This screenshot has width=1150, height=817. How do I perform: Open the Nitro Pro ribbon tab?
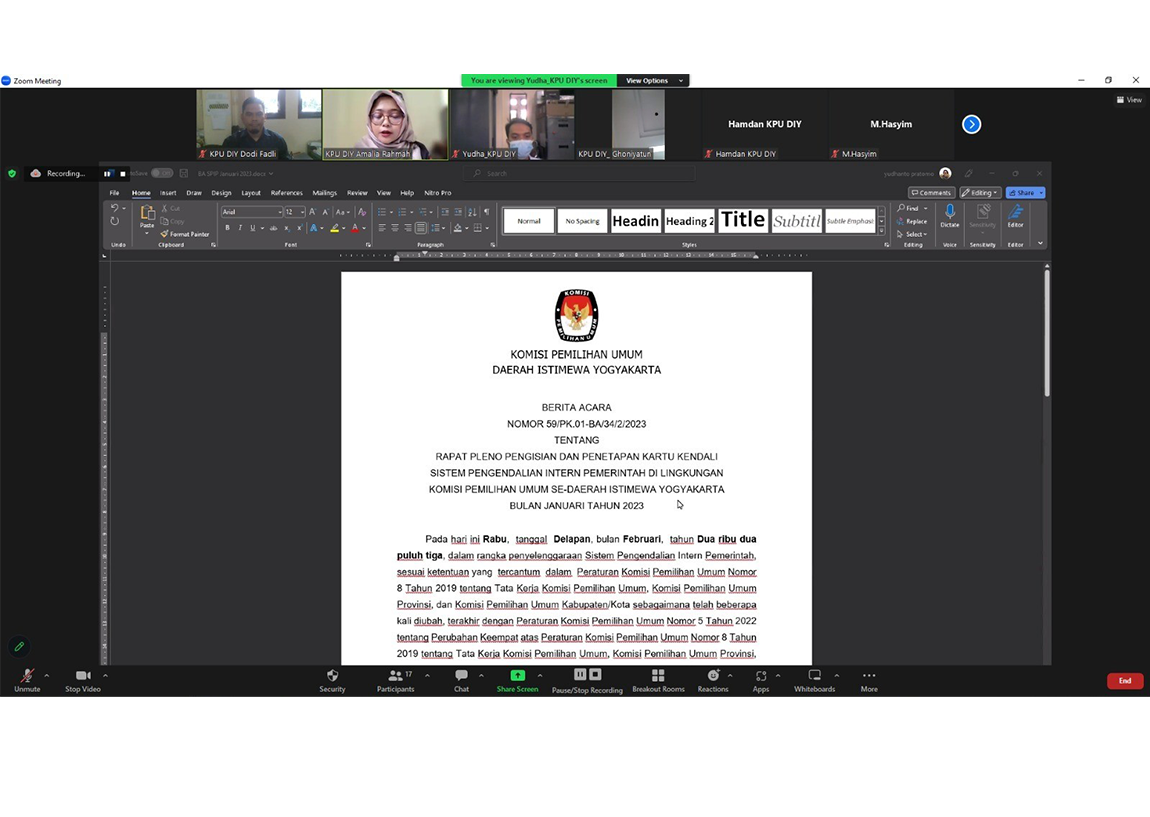[x=437, y=193]
